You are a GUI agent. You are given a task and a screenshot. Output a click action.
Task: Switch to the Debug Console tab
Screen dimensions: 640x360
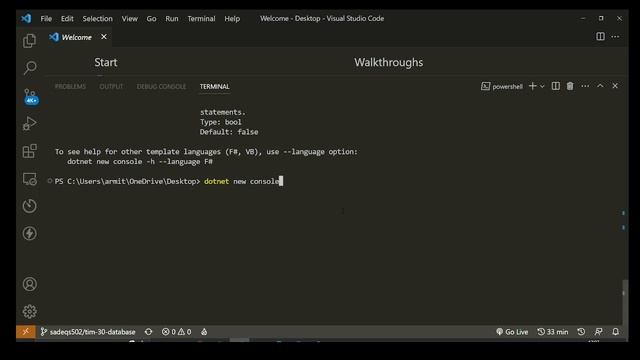[x=161, y=87]
